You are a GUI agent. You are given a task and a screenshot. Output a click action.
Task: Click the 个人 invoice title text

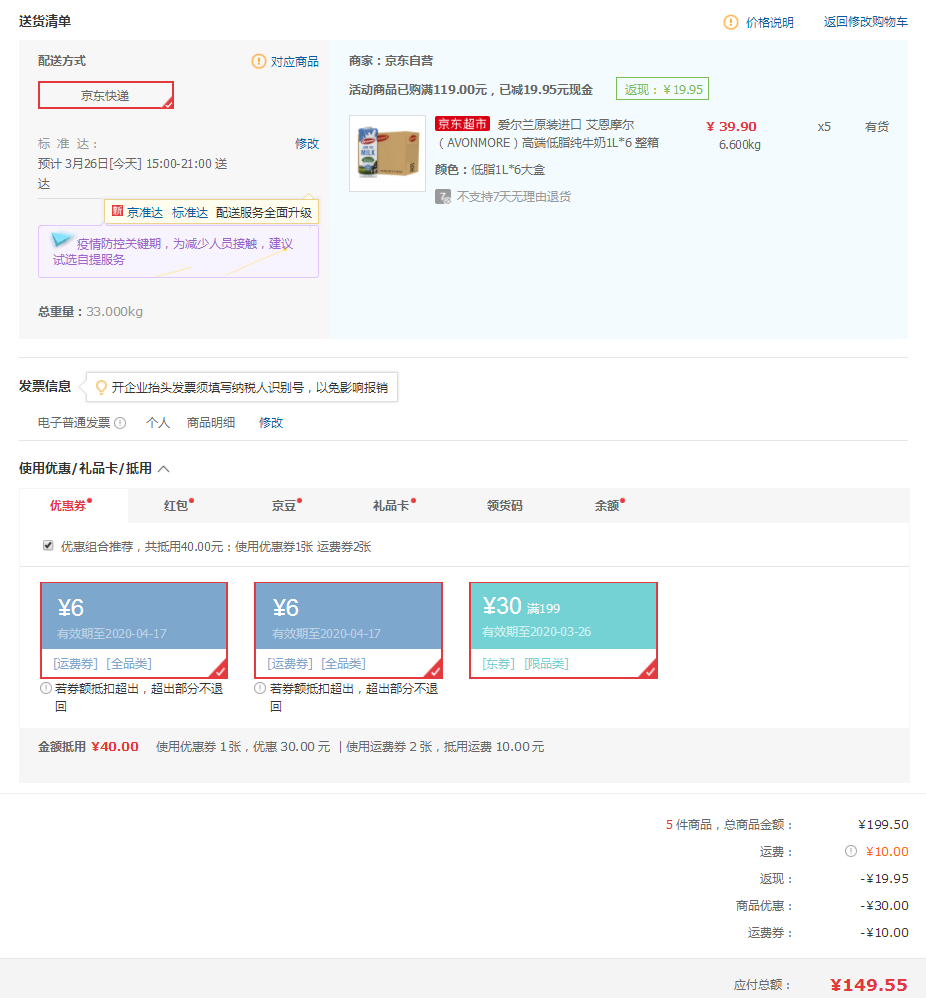tap(158, 423)
